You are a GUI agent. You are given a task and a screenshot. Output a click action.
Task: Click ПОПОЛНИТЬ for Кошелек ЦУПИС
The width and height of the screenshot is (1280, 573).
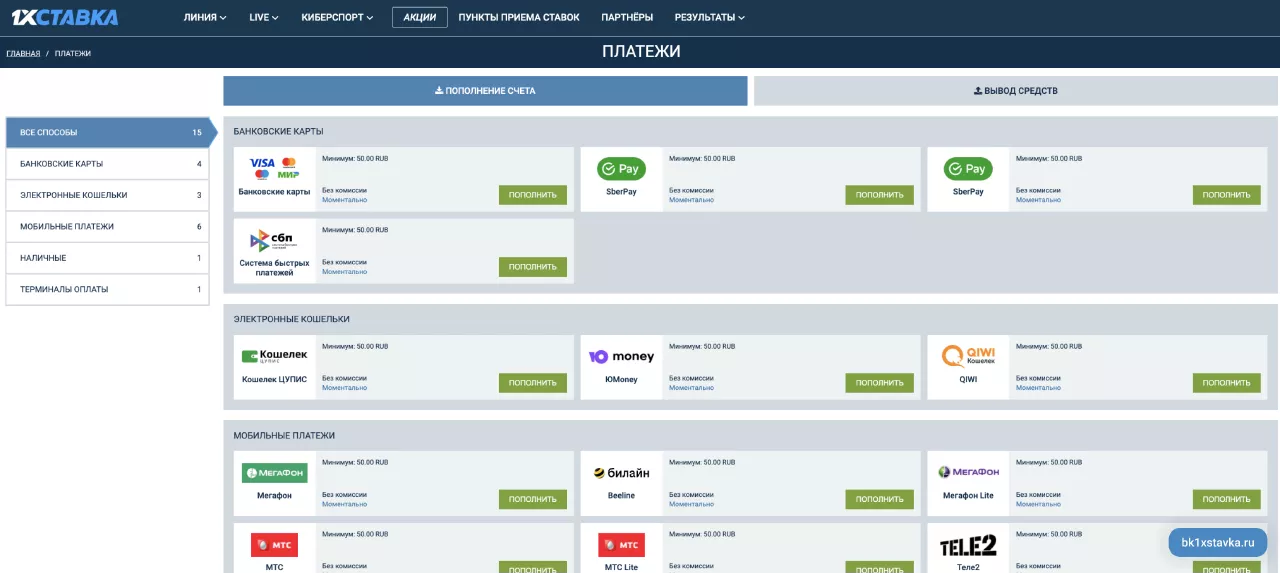pyautogui.click(x=533, y=383)
